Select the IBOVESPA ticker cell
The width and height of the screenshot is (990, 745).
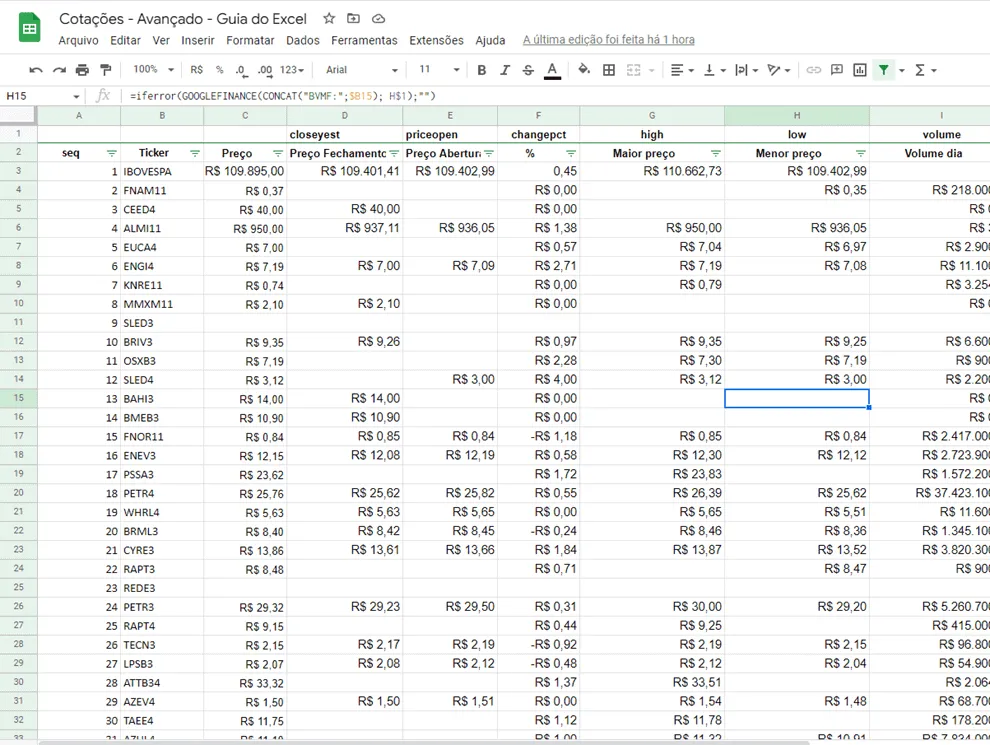click(162, 172)
